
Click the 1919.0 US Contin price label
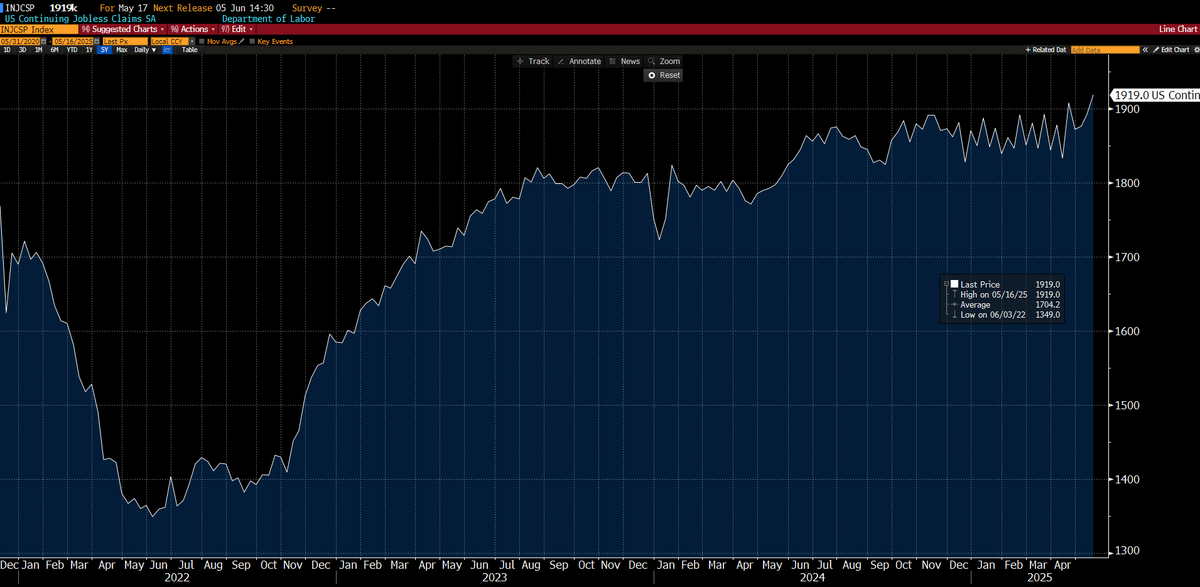coord(1155,95)
